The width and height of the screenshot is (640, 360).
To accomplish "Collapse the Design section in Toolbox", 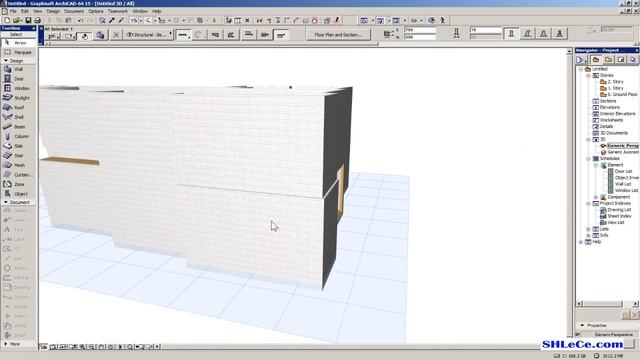I will [x=6, y=61].
